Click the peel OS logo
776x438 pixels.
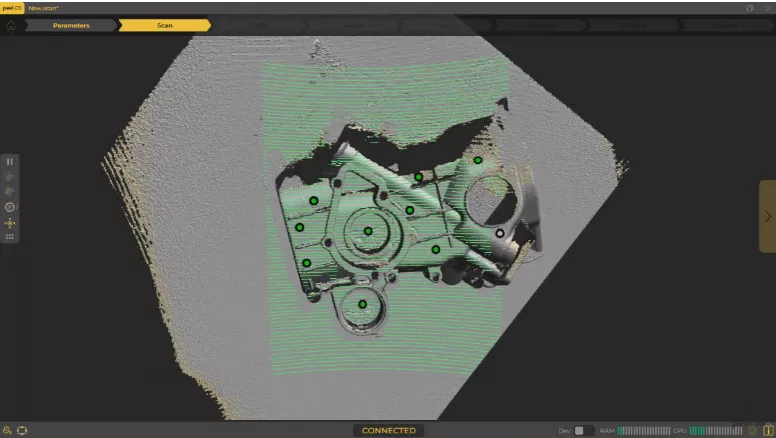(x=12, y=7)
